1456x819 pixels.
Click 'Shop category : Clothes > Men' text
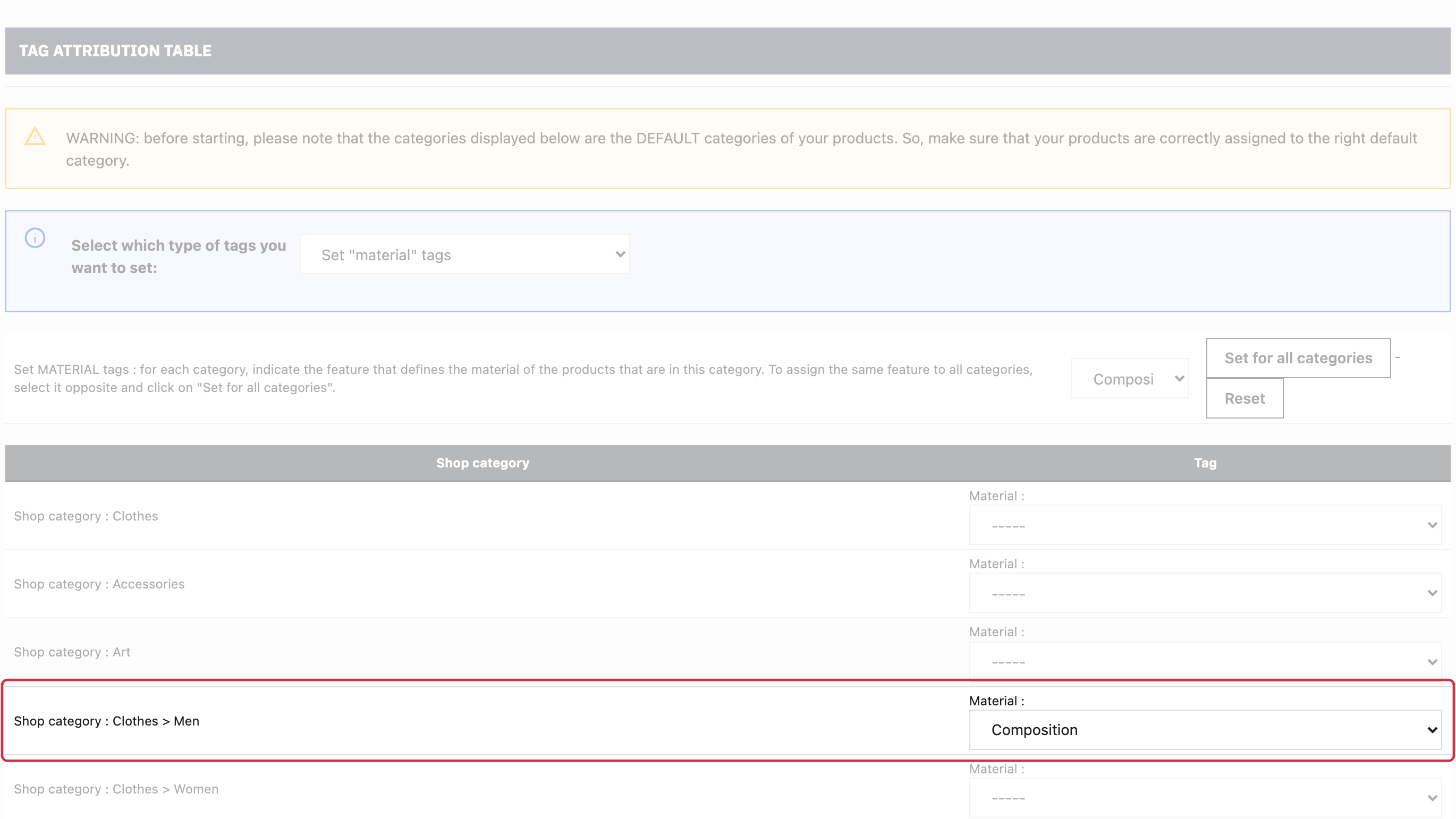[107, 721]
